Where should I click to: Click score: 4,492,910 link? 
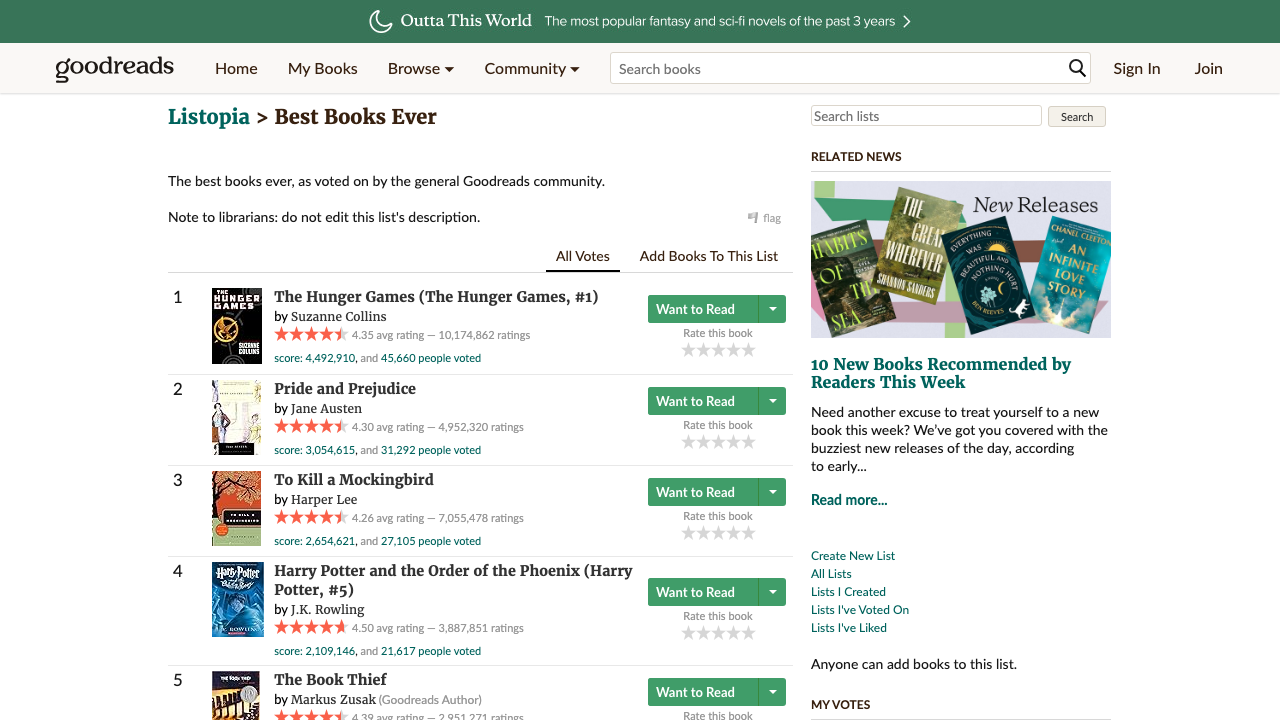tap(315, 358)
